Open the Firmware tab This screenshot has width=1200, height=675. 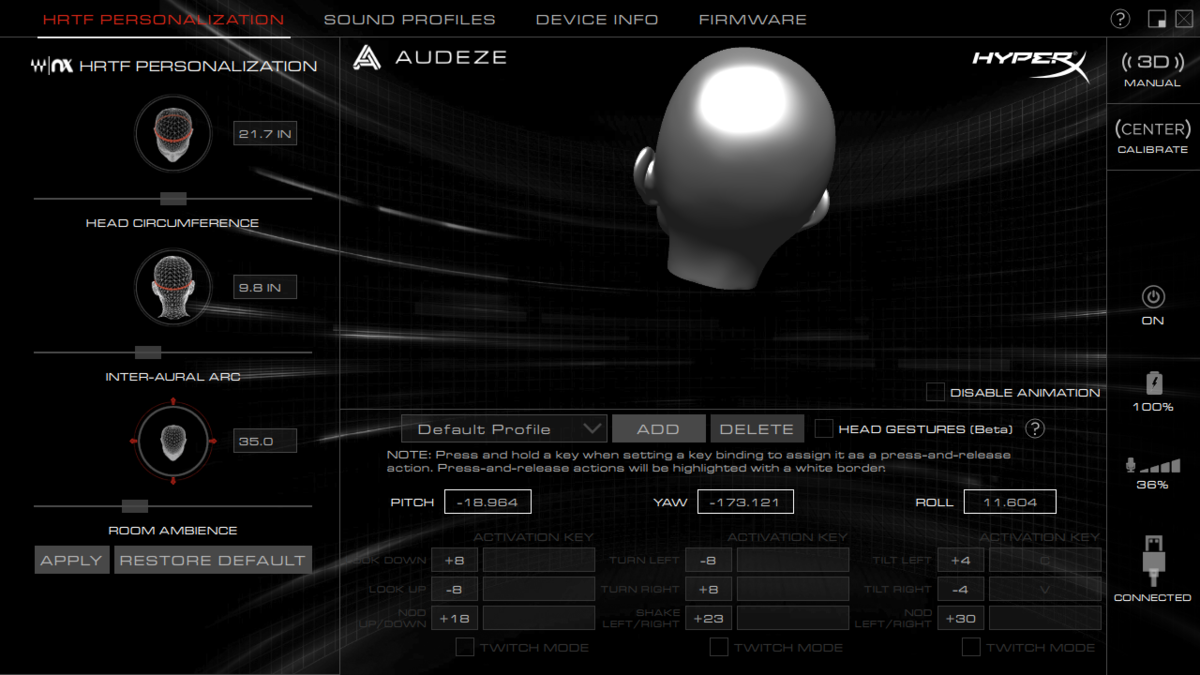tap(753, 19)
